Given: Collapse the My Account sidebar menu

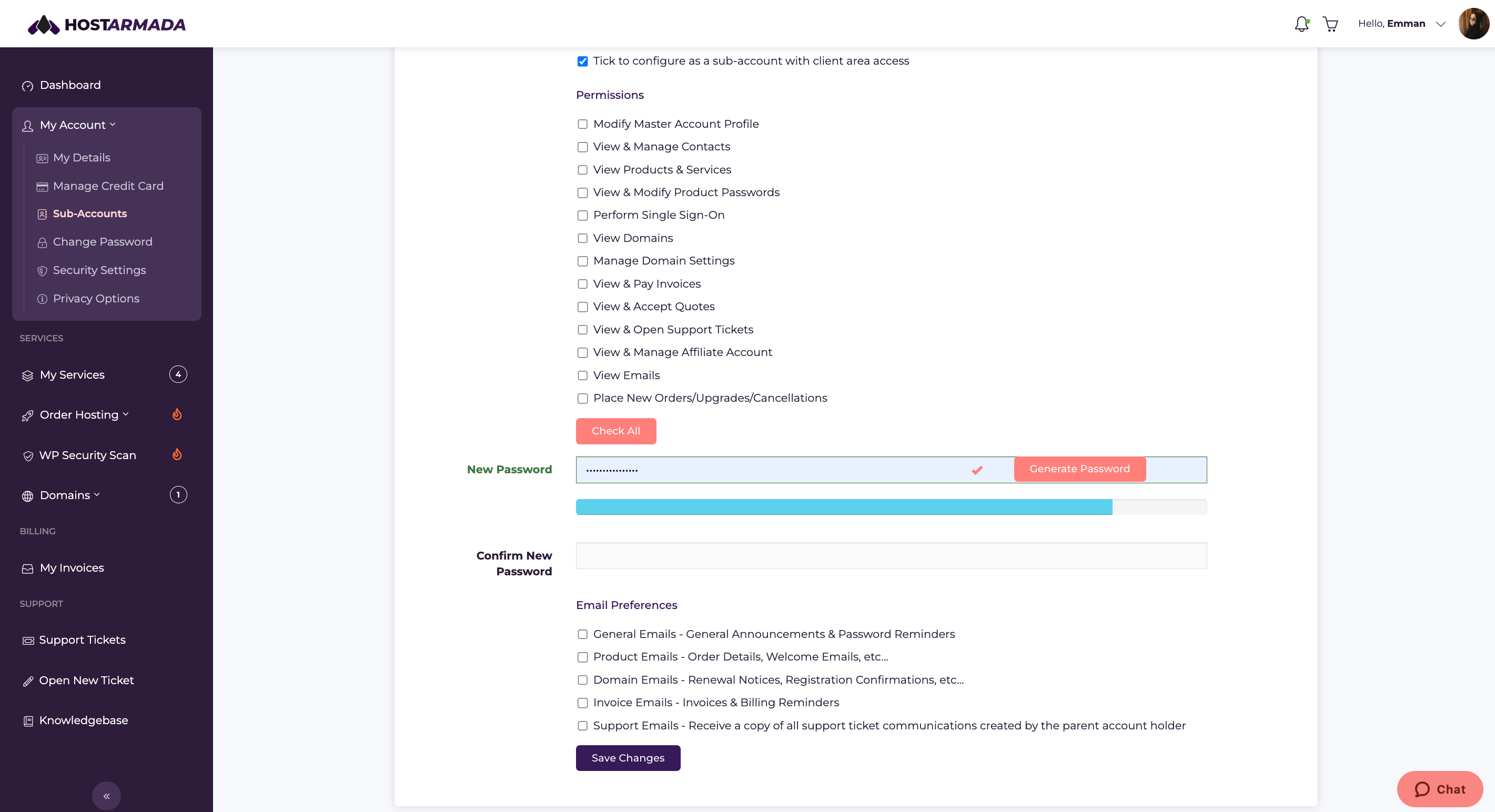Looking at the screenshot, I should click(78, 125).
